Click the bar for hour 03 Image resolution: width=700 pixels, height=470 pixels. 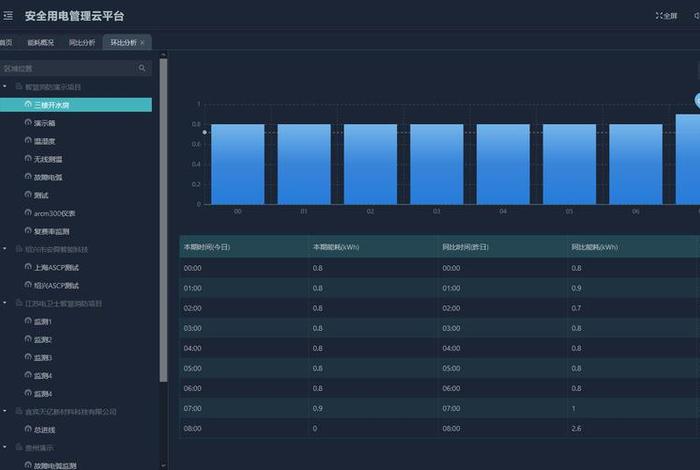point(437,164)
